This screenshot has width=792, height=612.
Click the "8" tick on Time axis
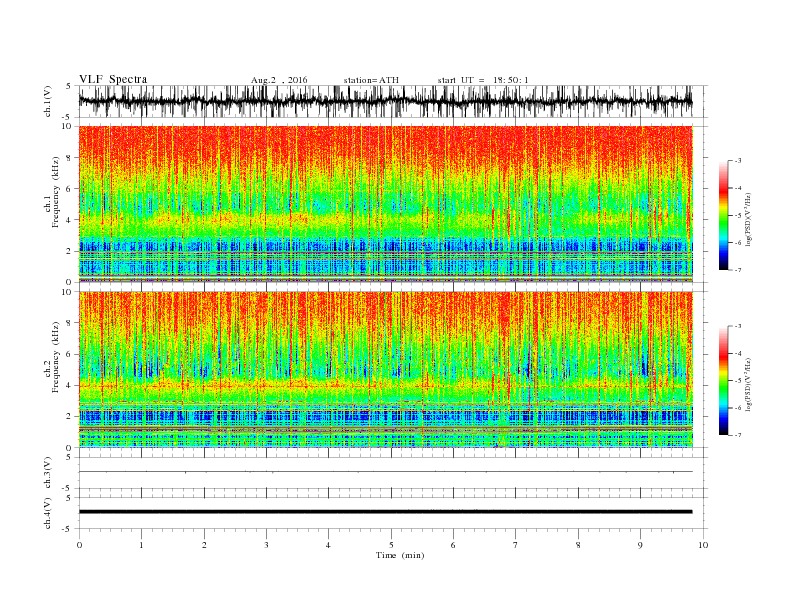click(x=578, y=545)
